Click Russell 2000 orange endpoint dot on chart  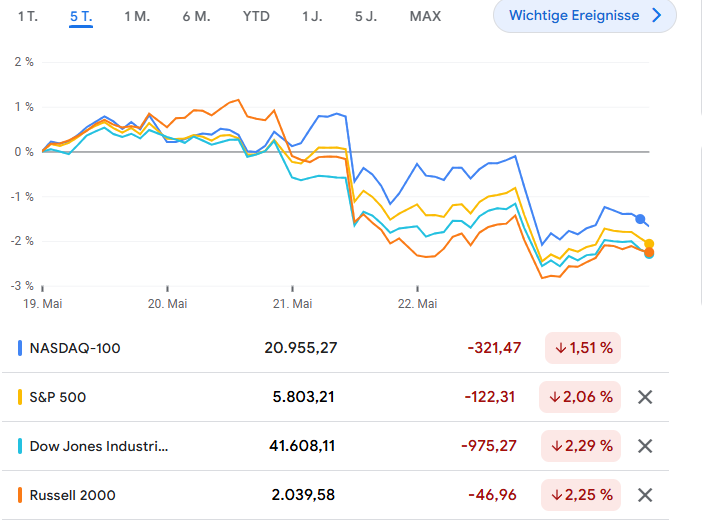[649, 252]
